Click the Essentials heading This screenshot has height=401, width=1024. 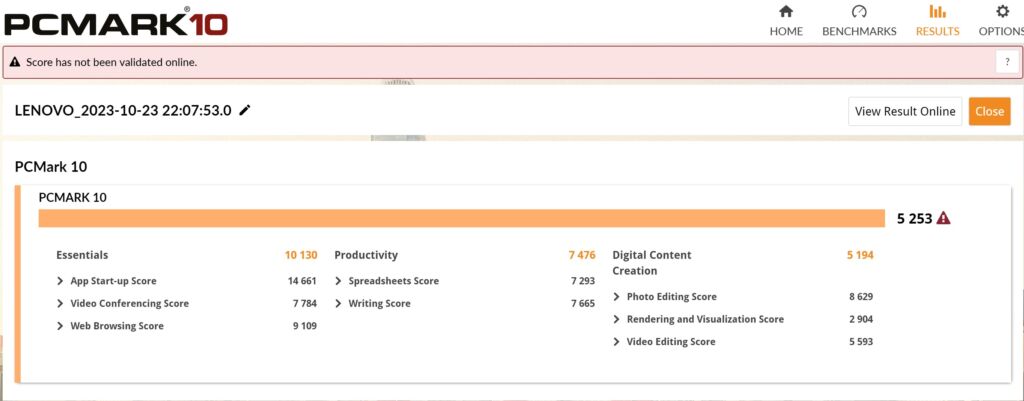pyautogui.click(x=82, y=255)
